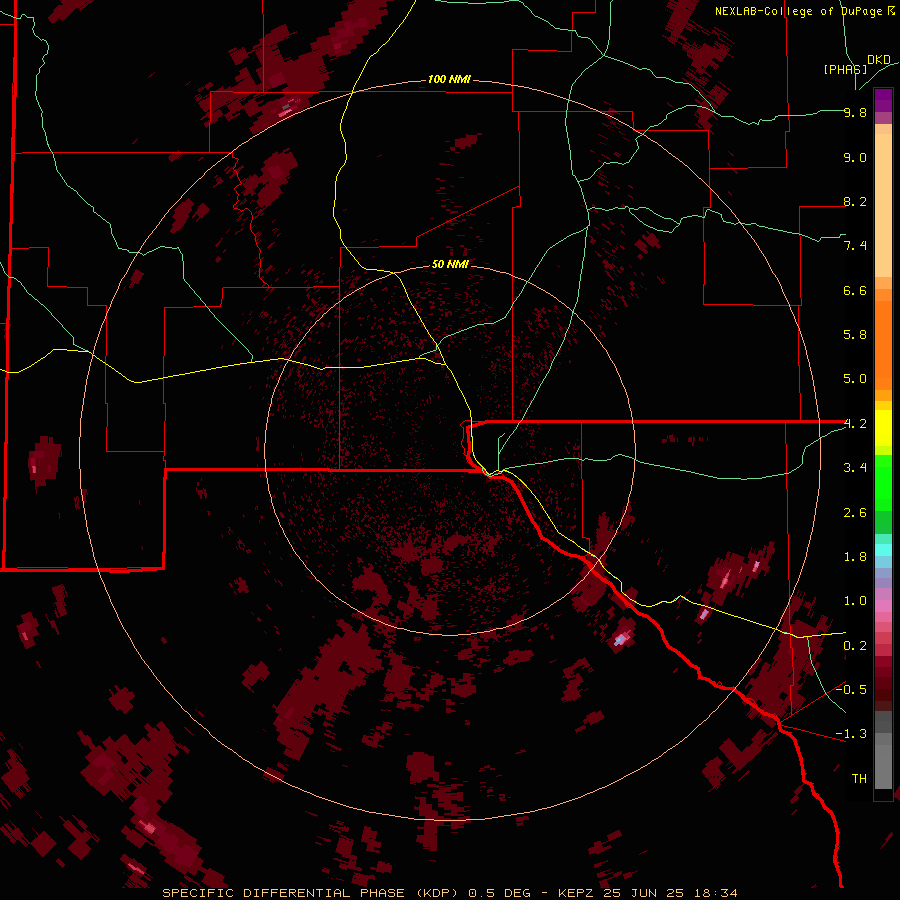Click the 1.8 scale value
This screenshot has height=900, width=900.
[855, 557]
